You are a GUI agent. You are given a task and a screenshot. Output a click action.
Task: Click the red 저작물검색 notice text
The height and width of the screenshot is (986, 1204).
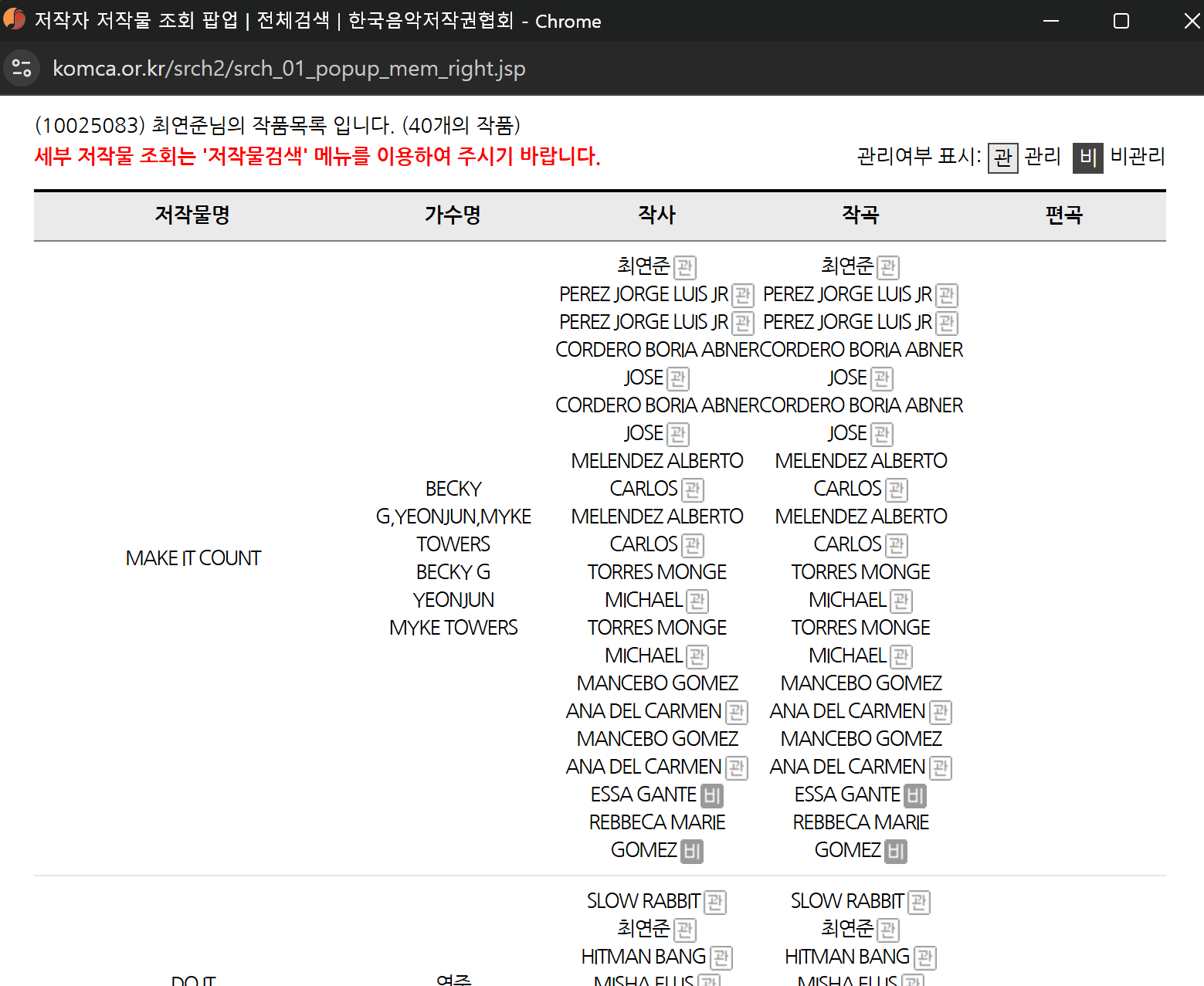click(x=317, y=156)
